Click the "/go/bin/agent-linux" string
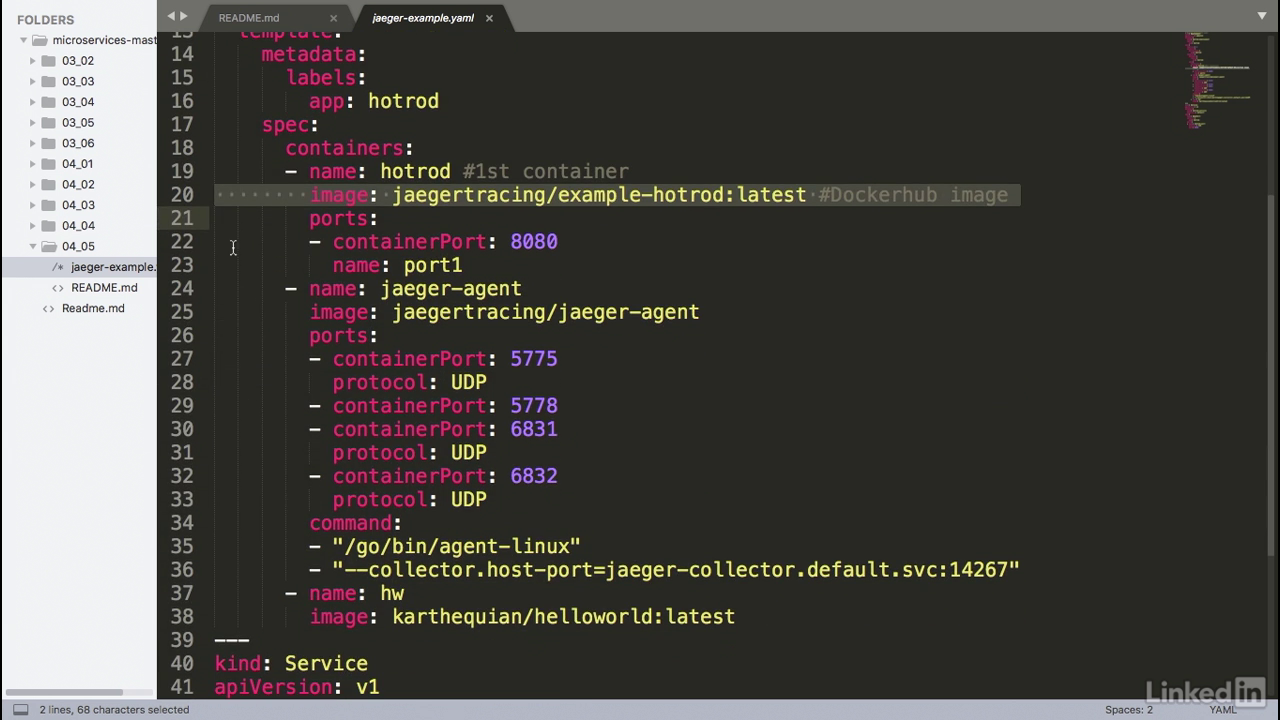Viewport: 1280px width, 720px height. [x=457, y=547]
